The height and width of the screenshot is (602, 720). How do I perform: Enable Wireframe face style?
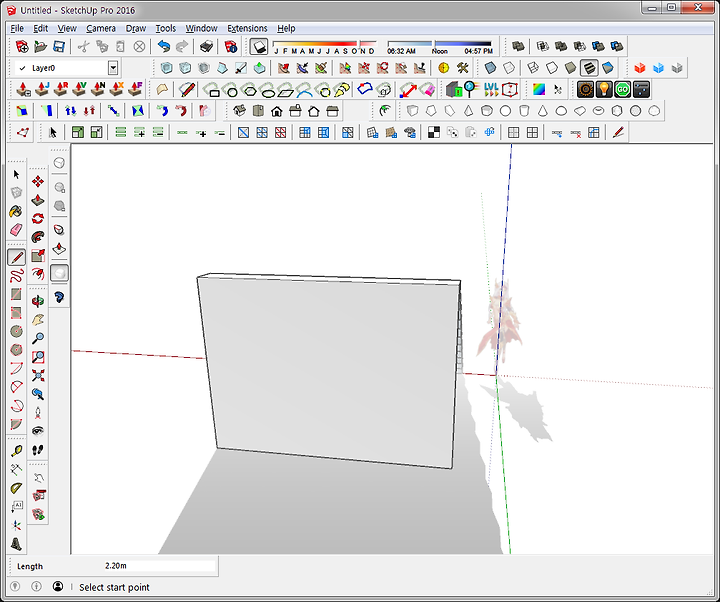tap(533, 68)
